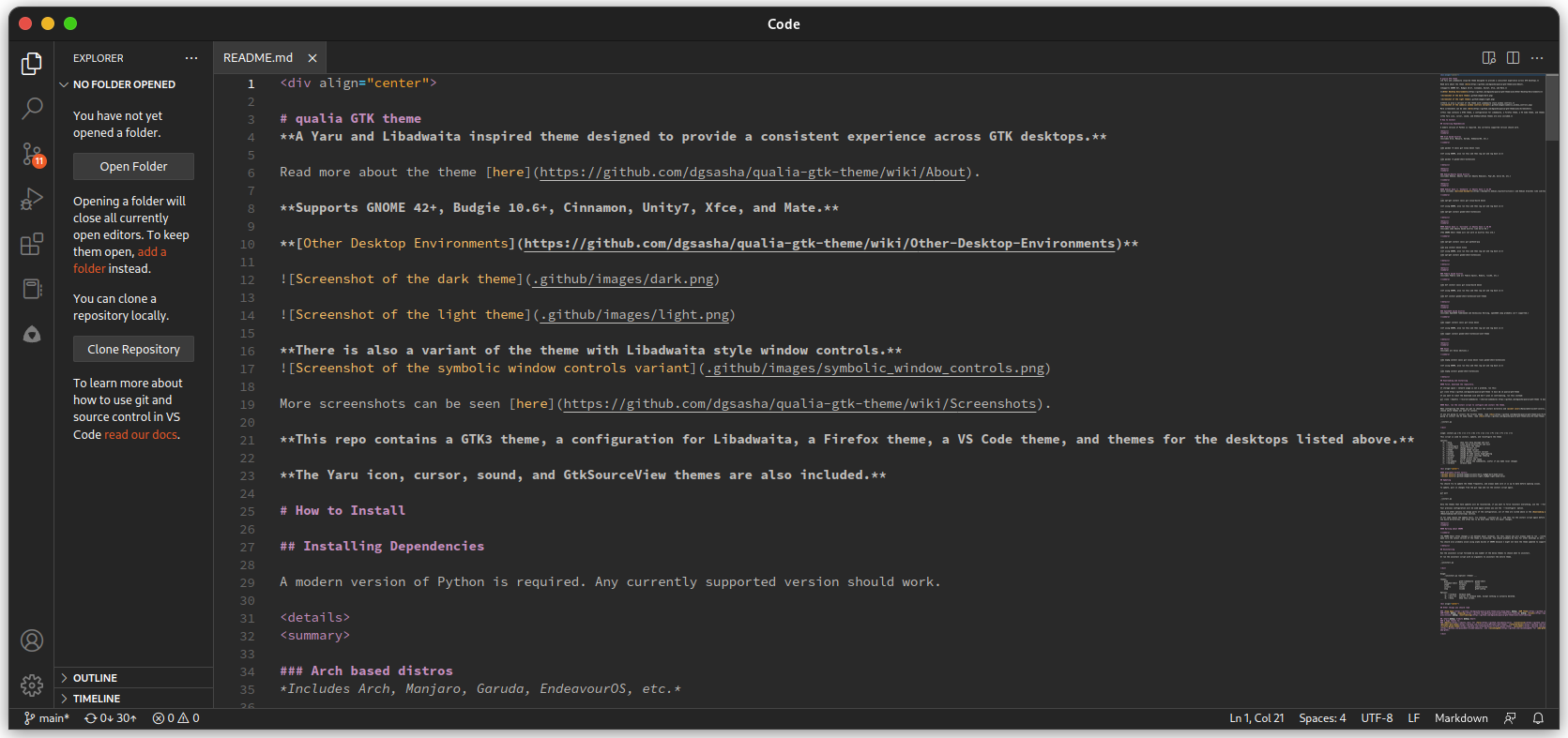Click the wiki/Screenshots URL
Viewport: 1568px width, 738px height.
tap(799, 404)
